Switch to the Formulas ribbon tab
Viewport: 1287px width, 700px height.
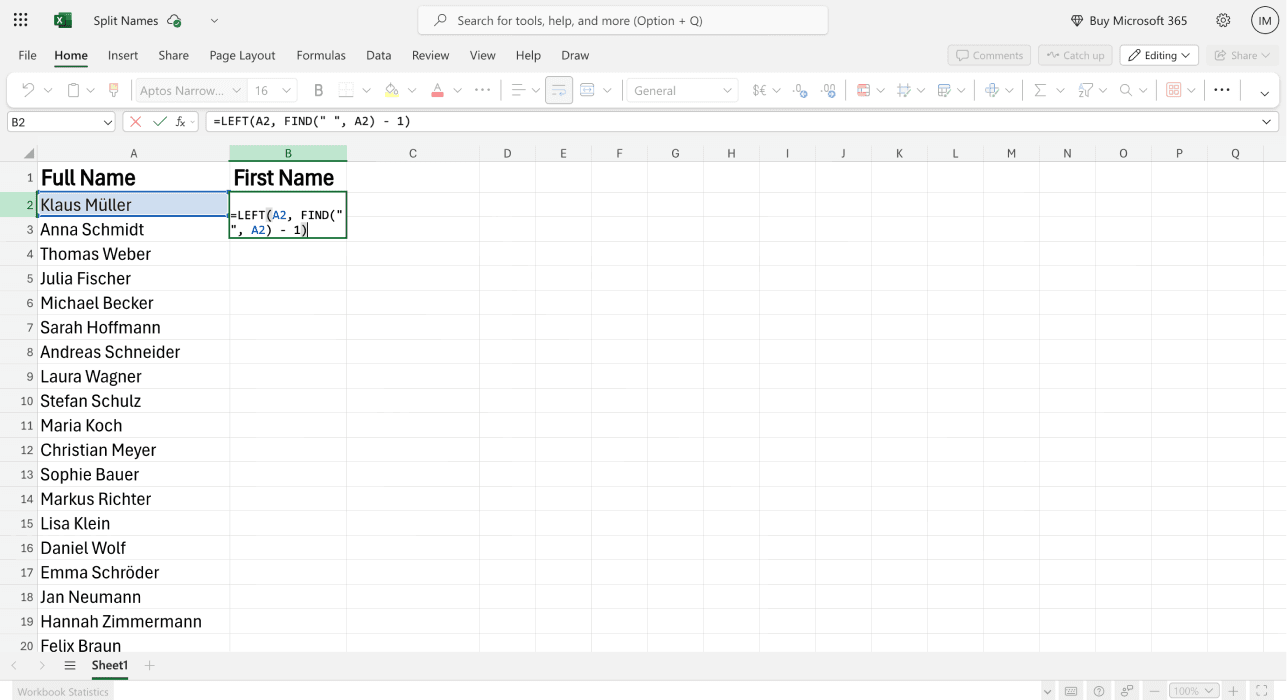(x=321, y=55)
